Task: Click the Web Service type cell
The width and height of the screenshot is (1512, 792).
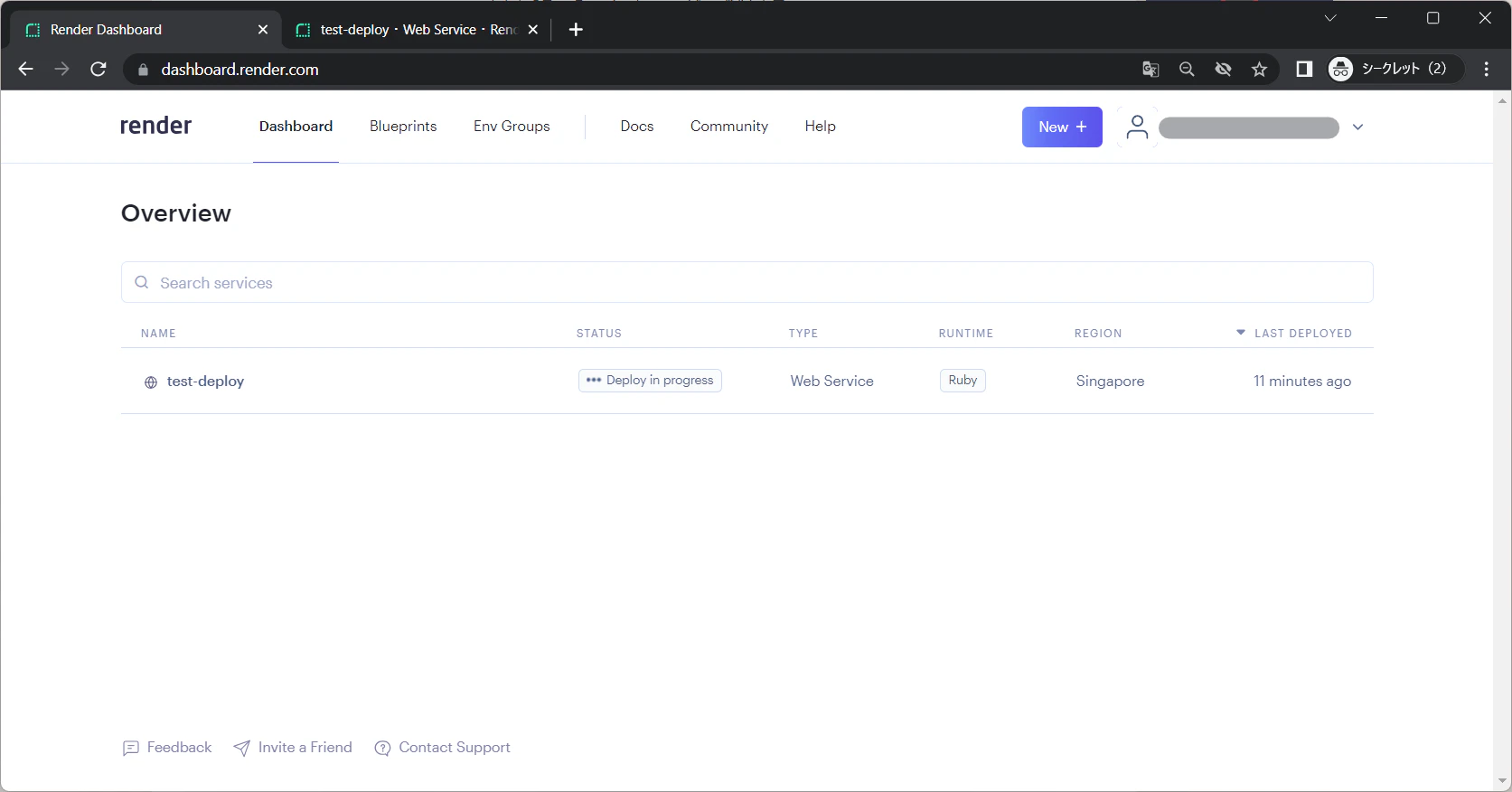Action: click(832, 382)
